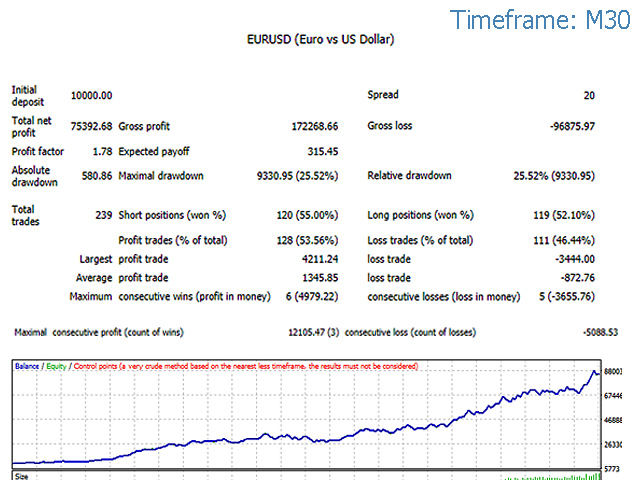Click long positions value 119 (52.10%)

(564, 215)
